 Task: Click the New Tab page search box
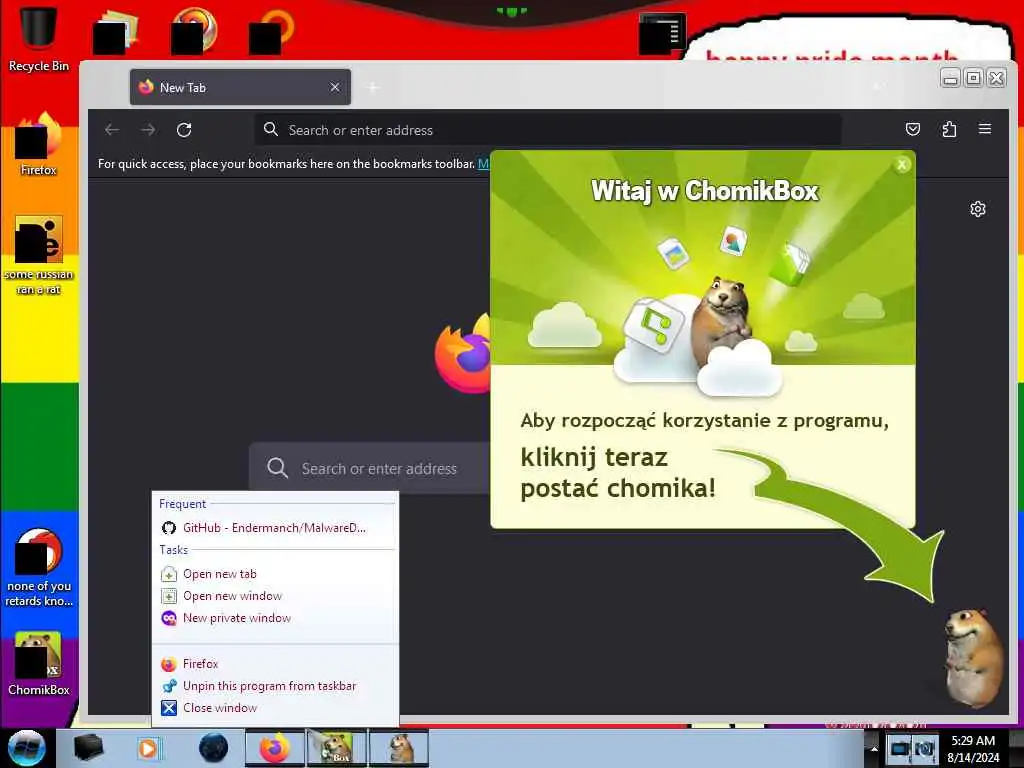pyautogui.click(x=372, y=468)
